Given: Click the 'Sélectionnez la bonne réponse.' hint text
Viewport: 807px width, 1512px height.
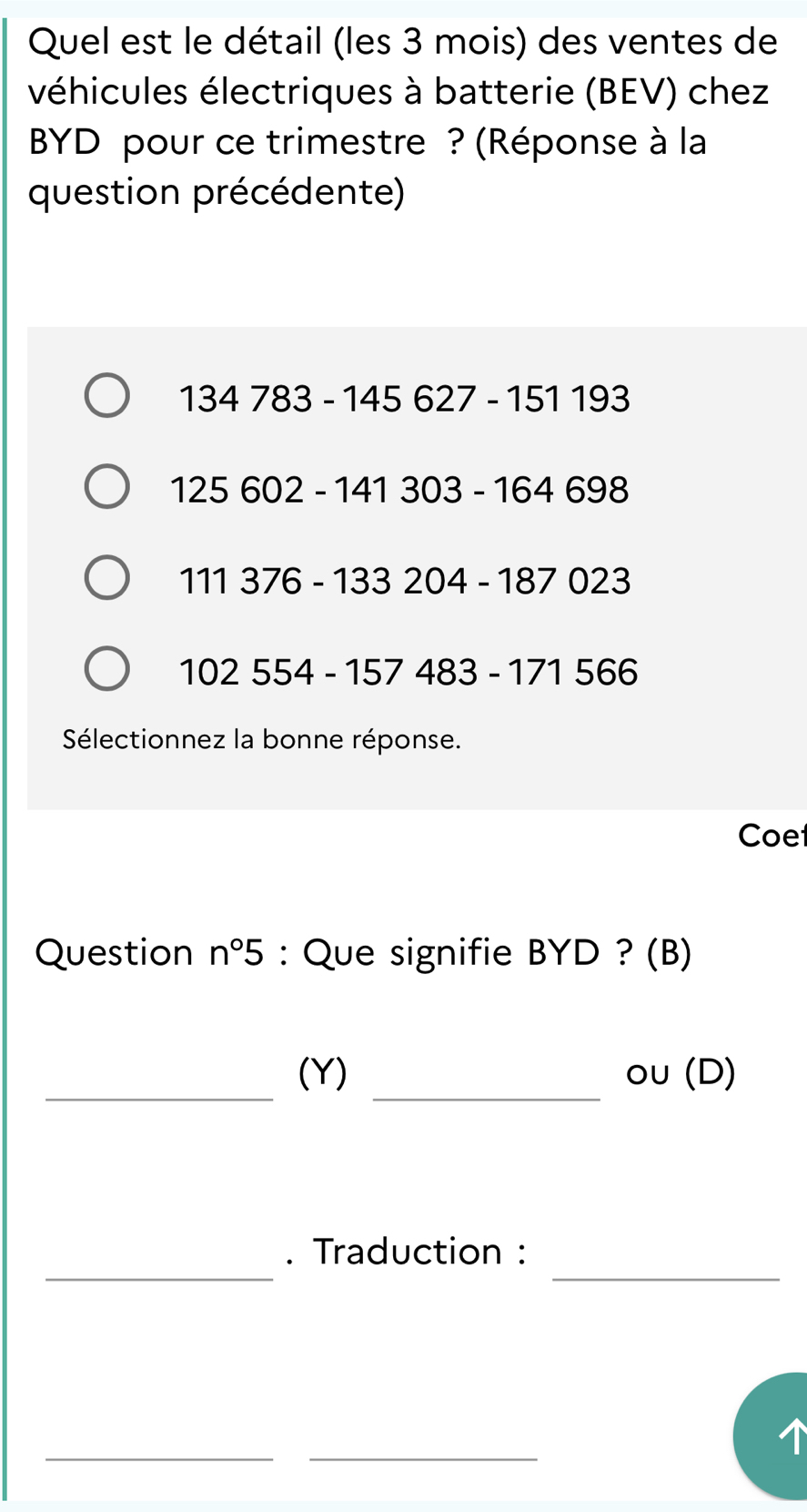Looking at the screenshot, I should tap(262, 739).
